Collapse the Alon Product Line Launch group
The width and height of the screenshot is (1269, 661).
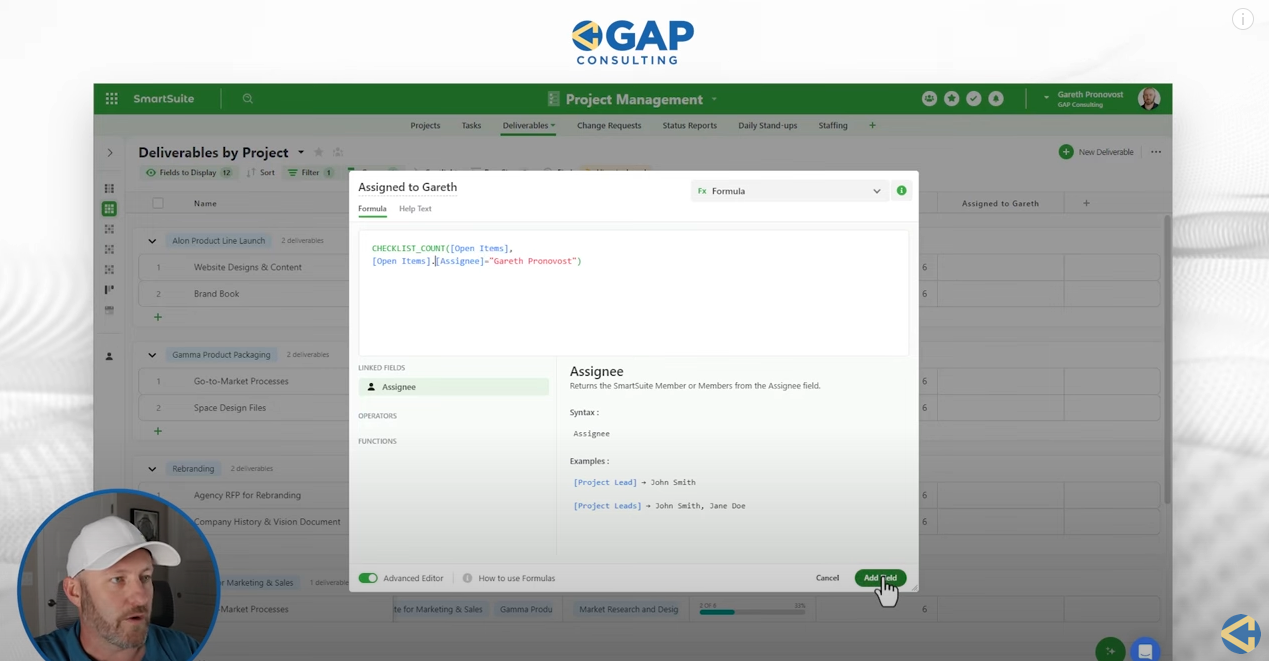click(x=152, y=241)
